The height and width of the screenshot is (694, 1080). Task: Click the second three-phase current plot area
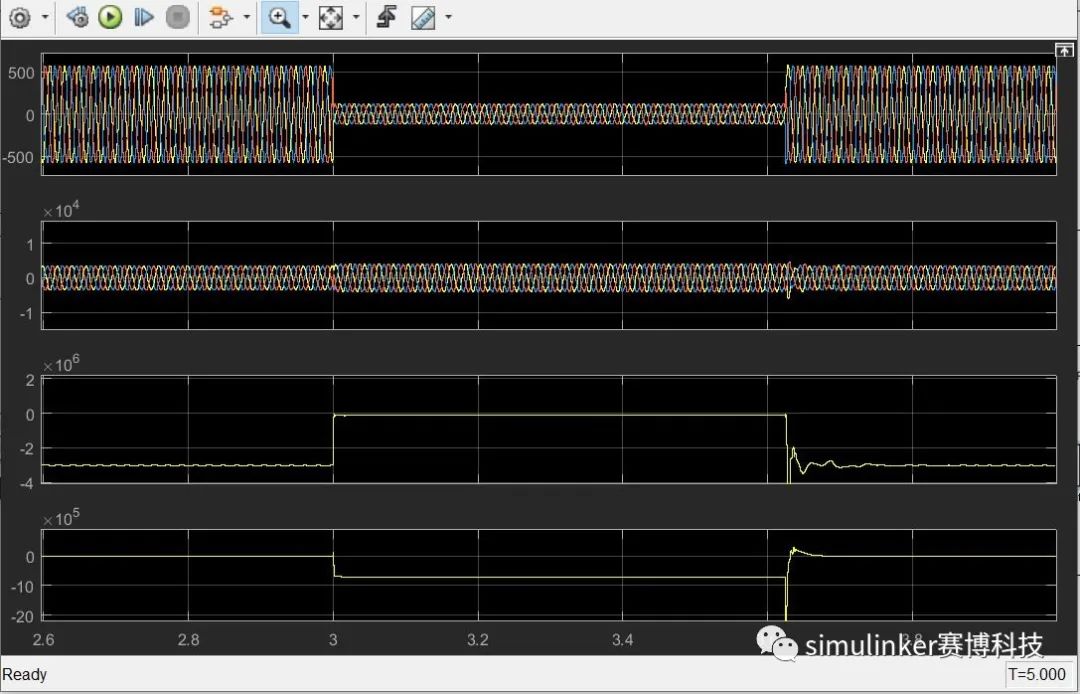pos(549,275)
